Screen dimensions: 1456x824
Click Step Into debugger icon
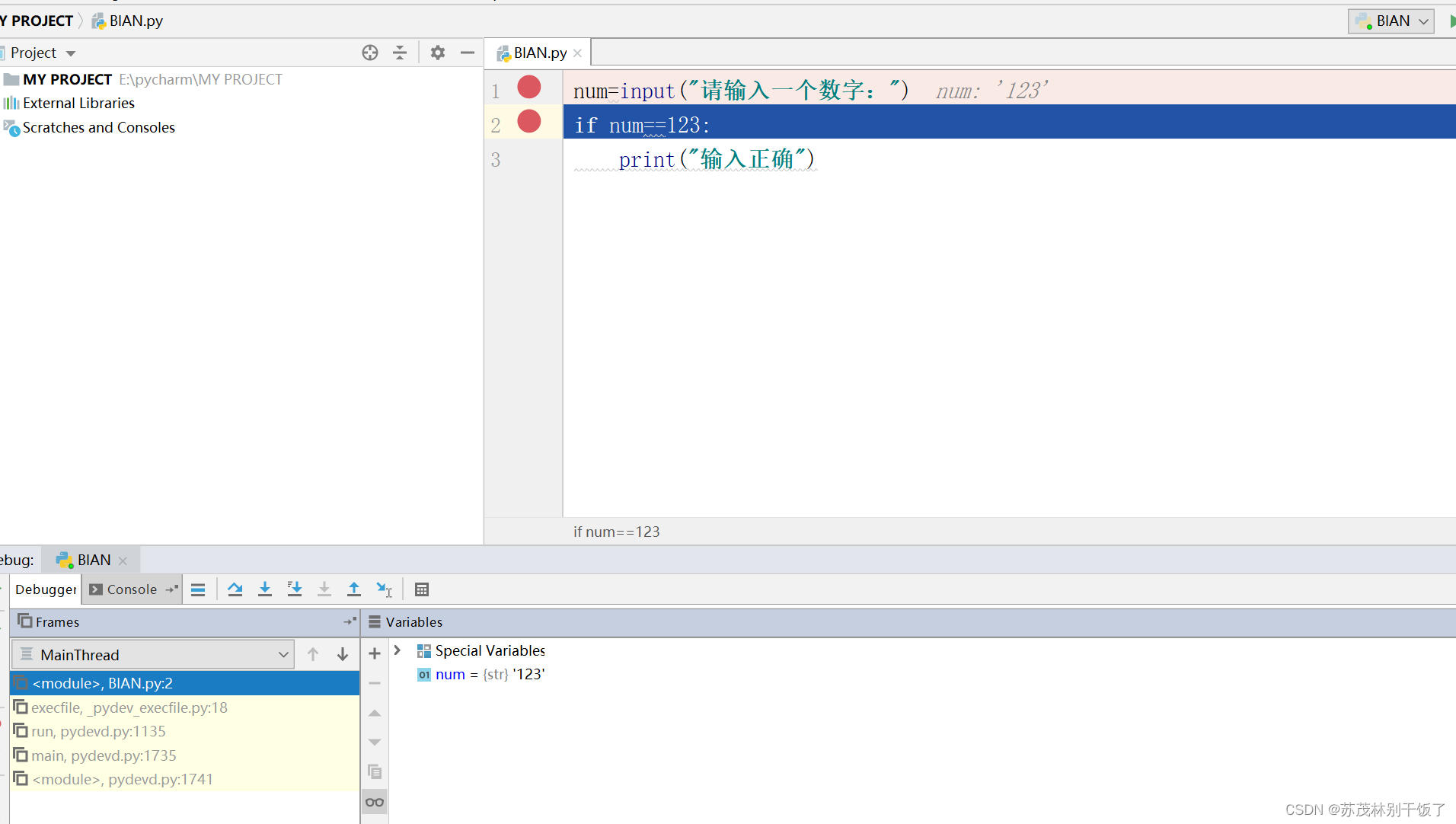pos(265,589)
